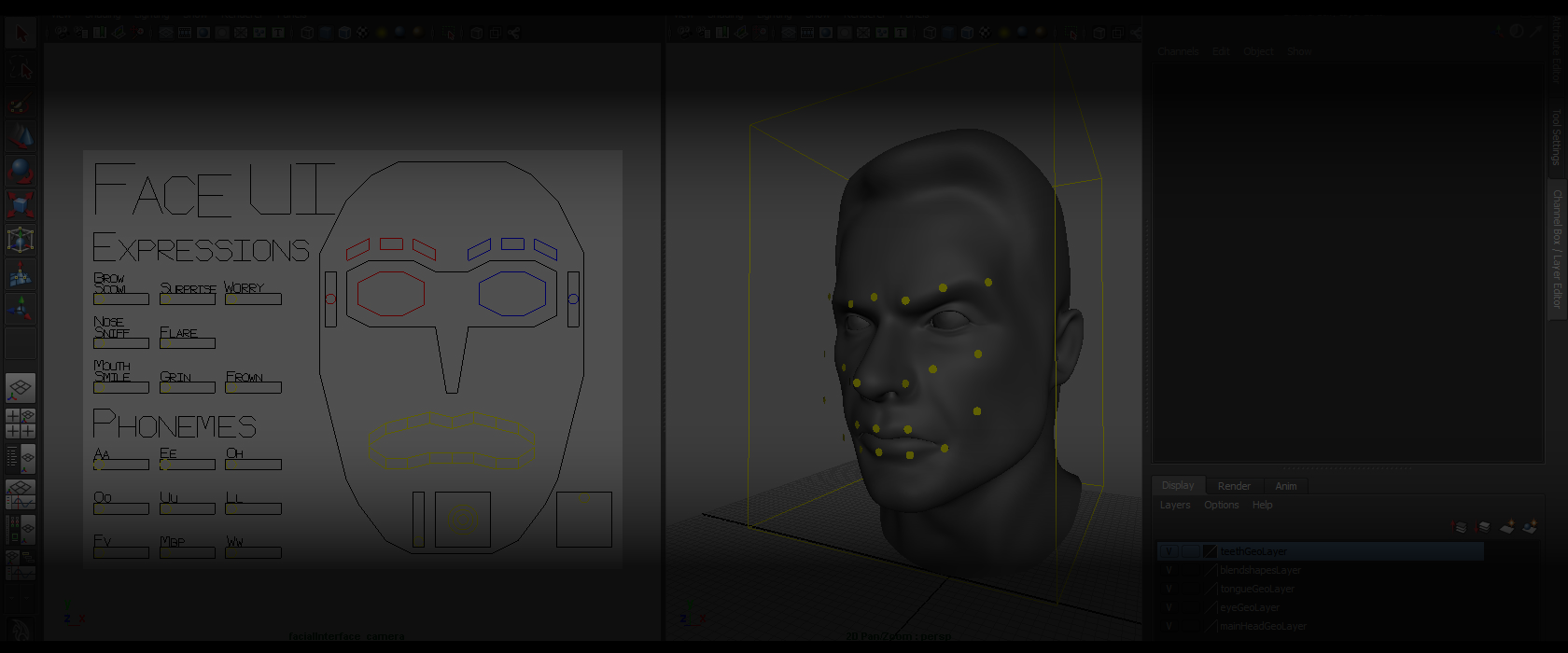Screen dimensions: 1568x653
Task: Choose the Paint Selection tool
Action: 21,103
